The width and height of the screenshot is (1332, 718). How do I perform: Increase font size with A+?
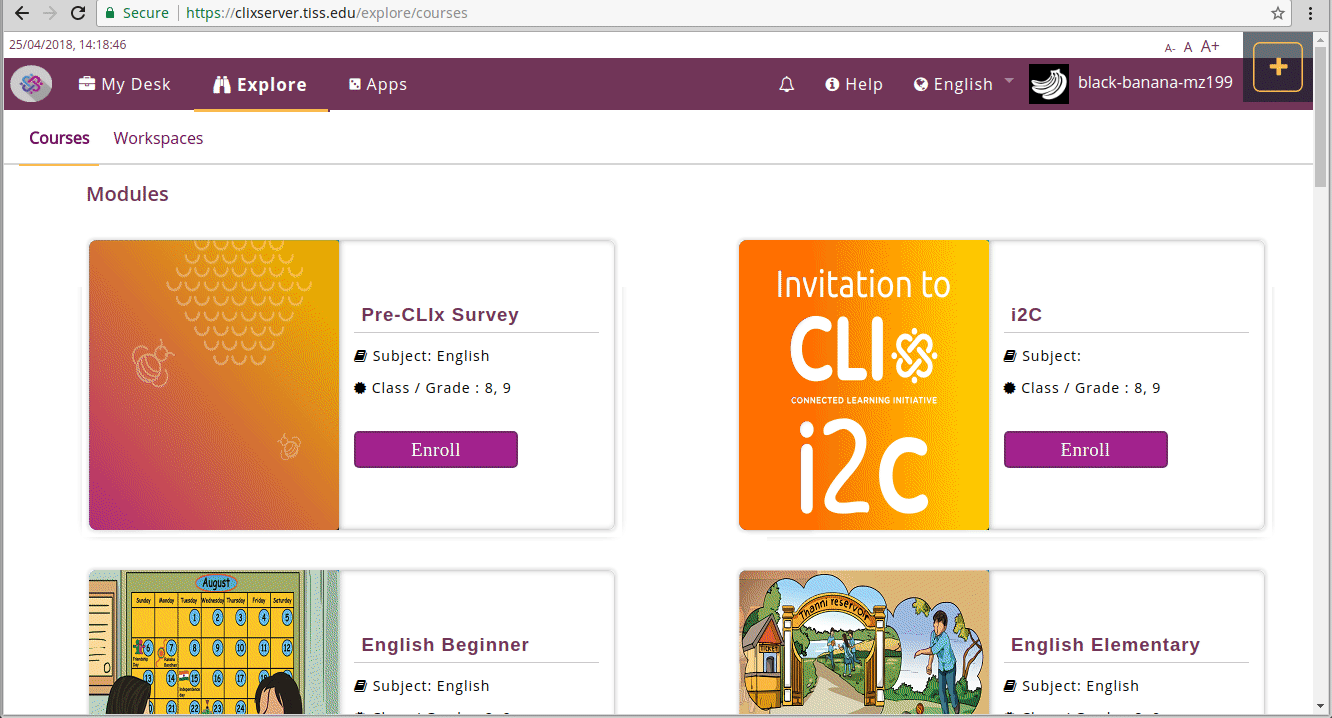pyautogui.click(x=1210, y=46)
